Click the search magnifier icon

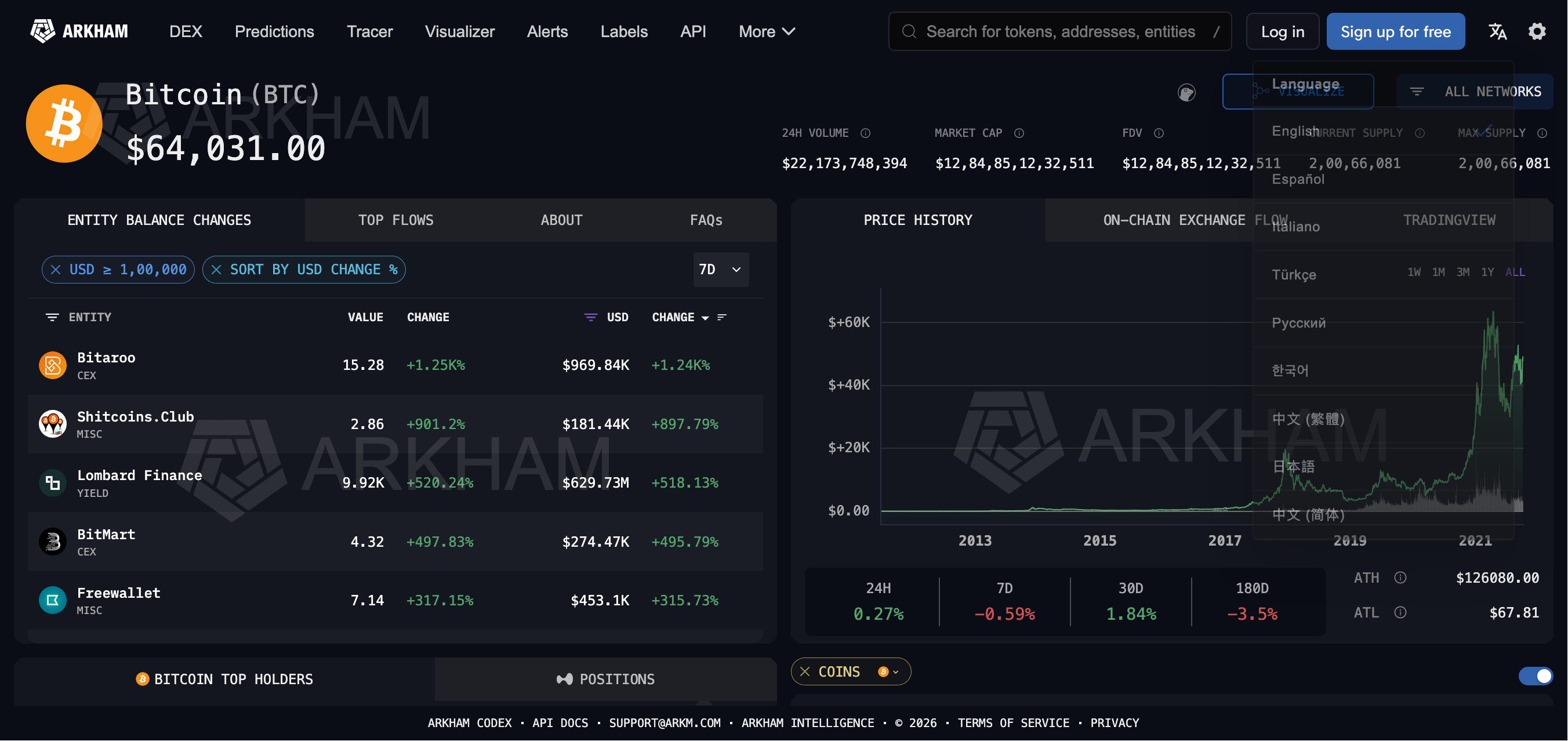909,31
